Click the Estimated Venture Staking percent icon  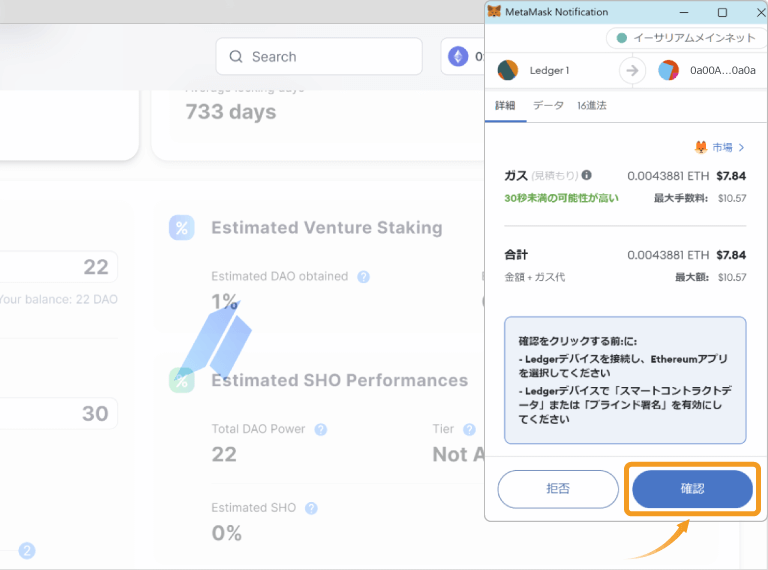(182, 228)
